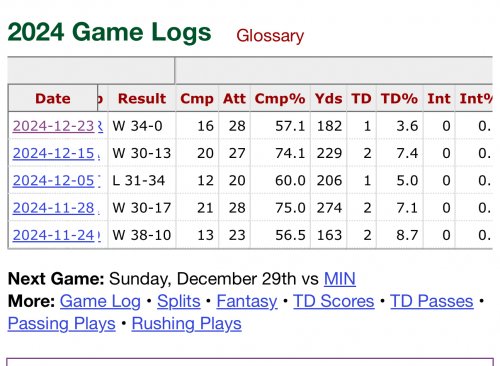Sort table by Result column header
The image size is (500, 366).
tap(142, 98)
